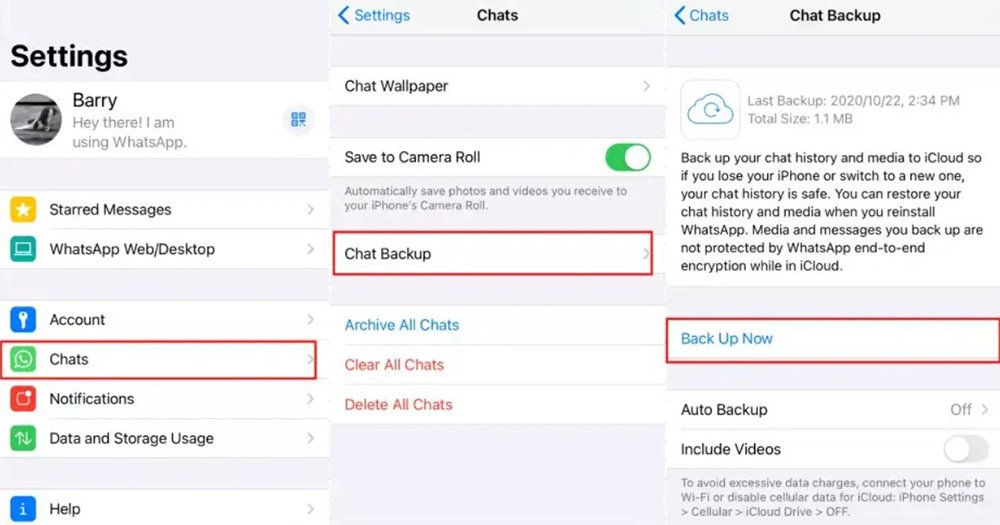Return to Chats from Chat Backup

point(701,15)
